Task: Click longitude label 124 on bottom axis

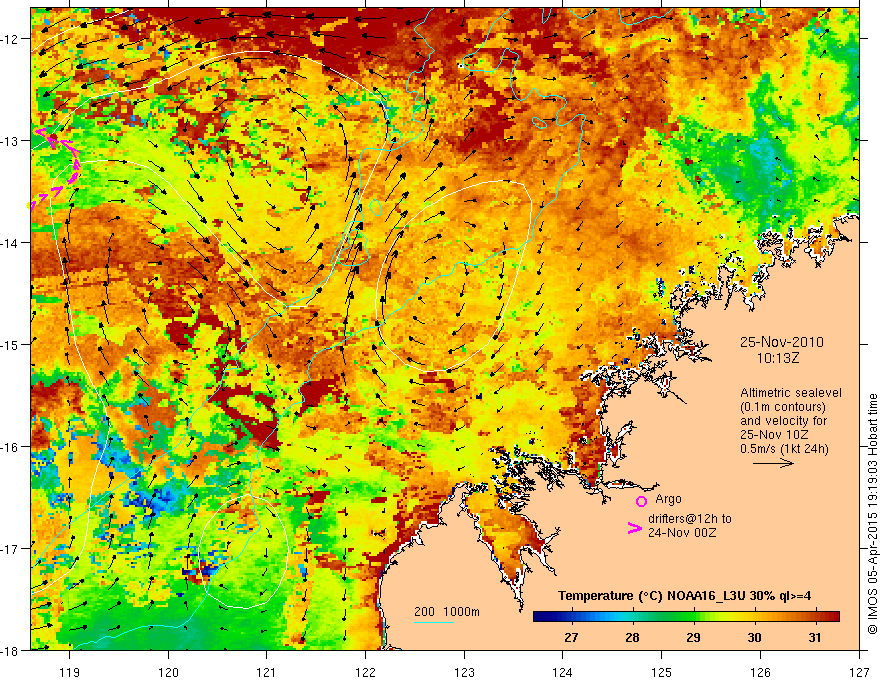Action: [563, 672]
